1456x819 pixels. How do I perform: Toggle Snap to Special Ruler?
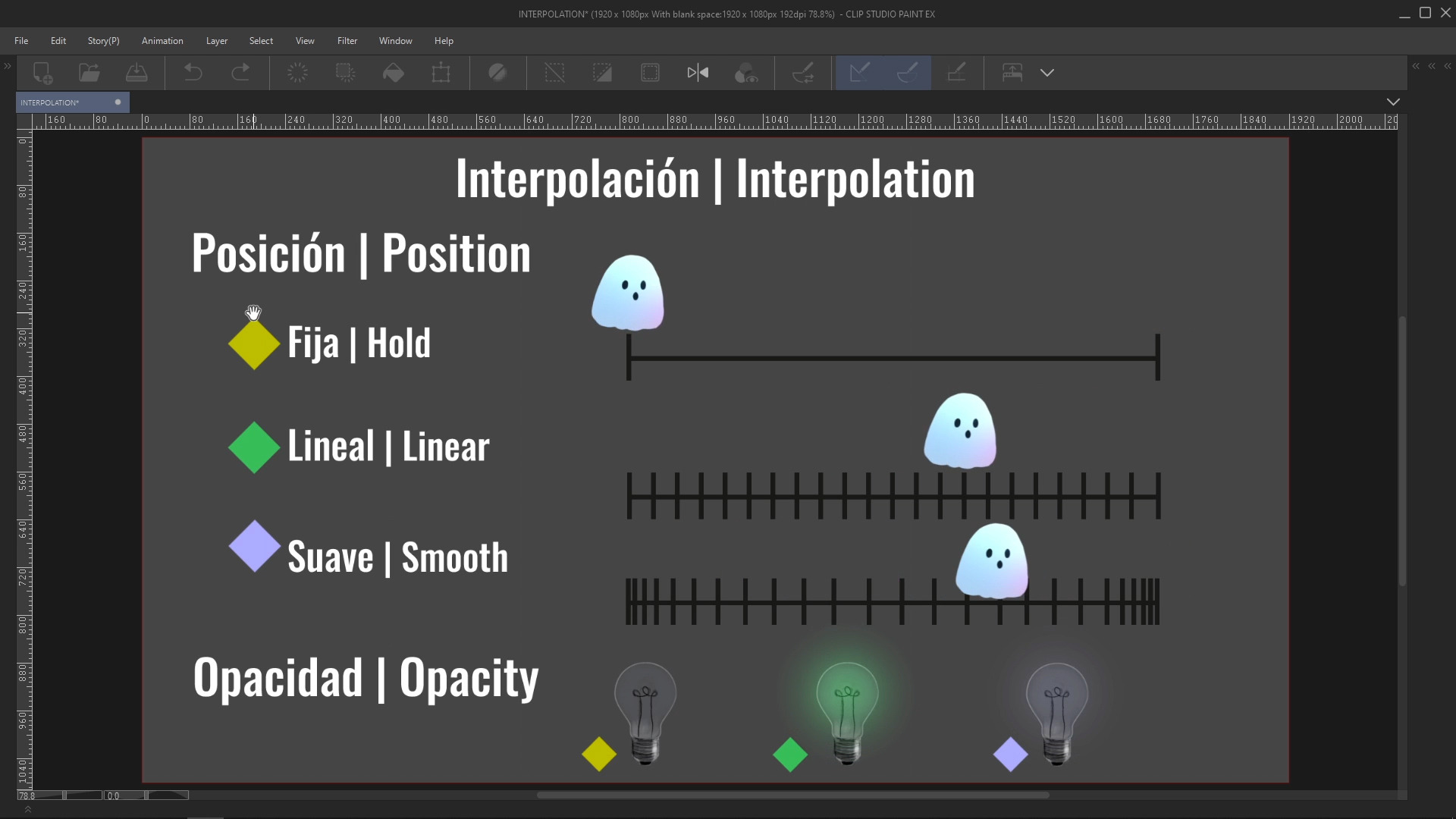(908, 73)
